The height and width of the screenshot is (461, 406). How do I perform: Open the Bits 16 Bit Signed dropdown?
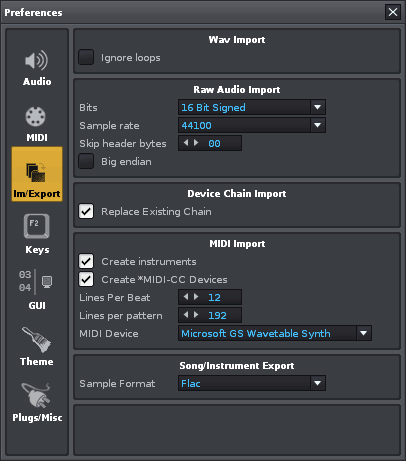point(252,107)
